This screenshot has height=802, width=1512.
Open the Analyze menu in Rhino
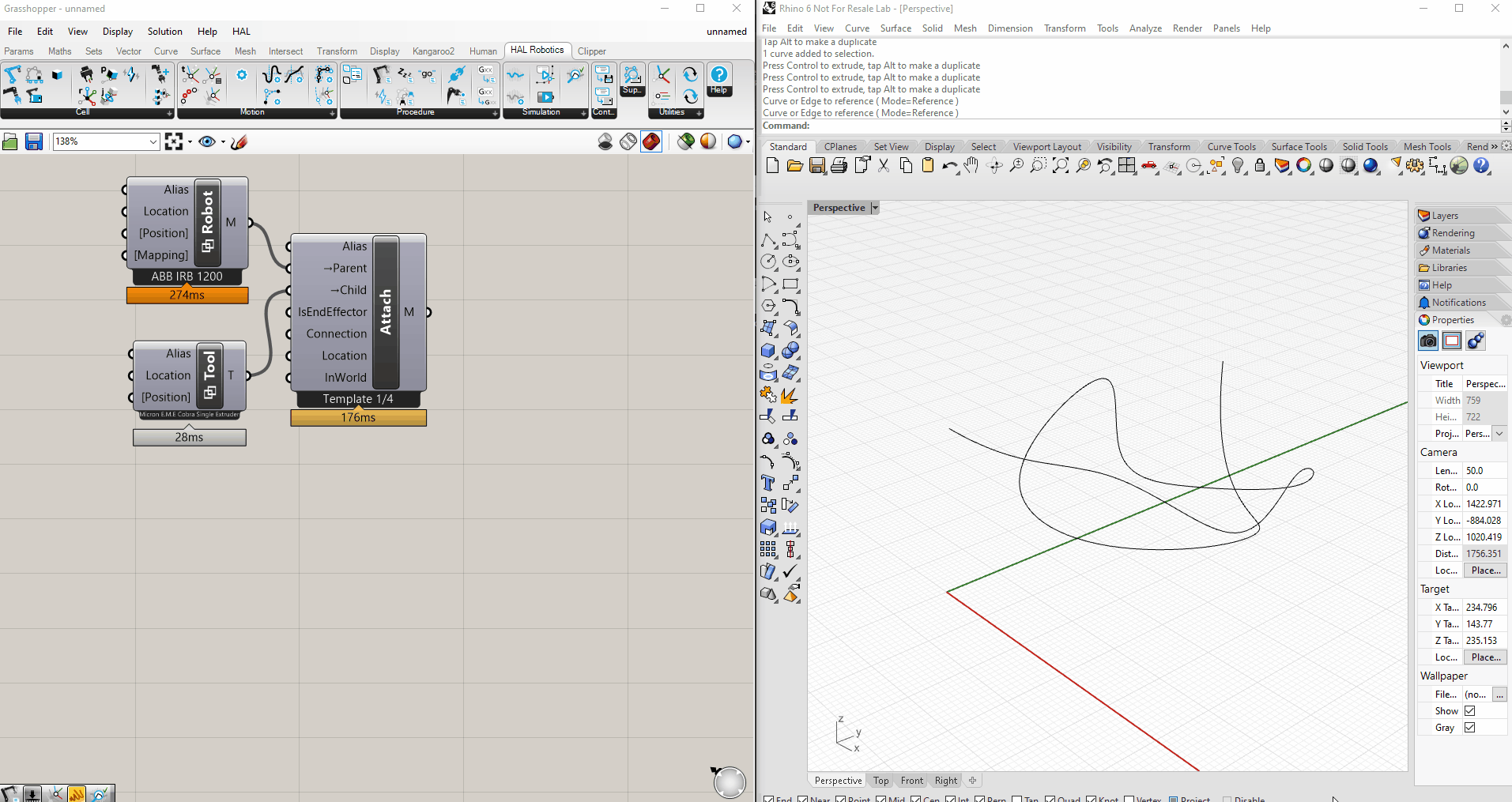coord(1145,28)
